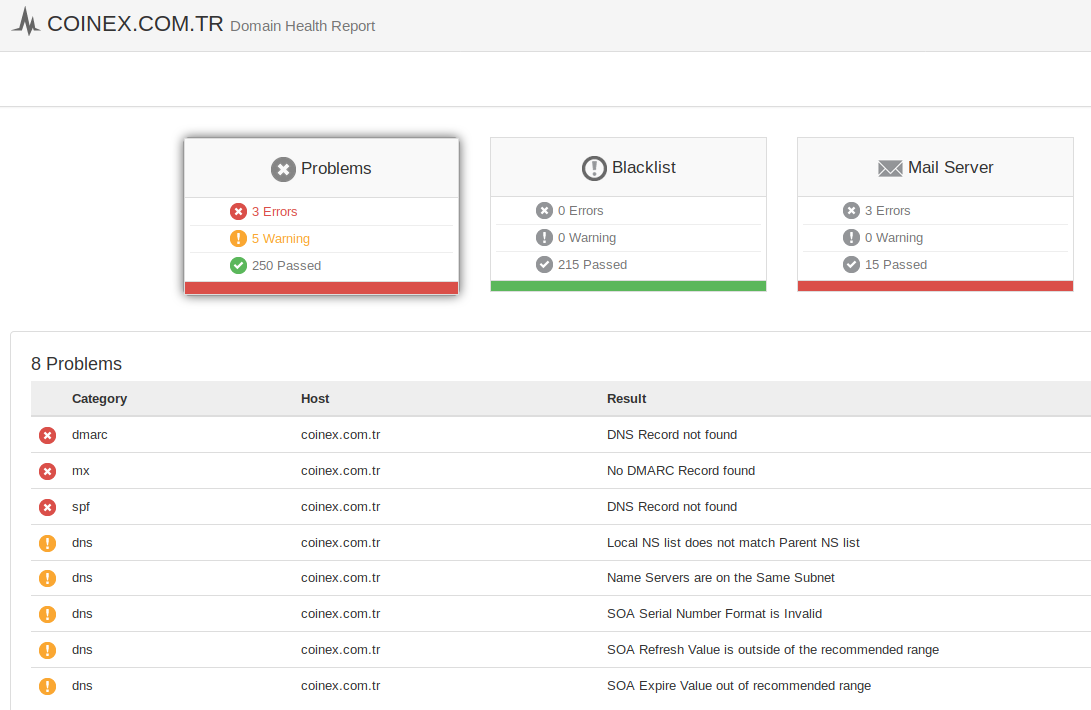This screenshot has height=710, width=1091.
Task: Click Local NS list does not match result
Action: pyautogui.click(x=733, y=542)
